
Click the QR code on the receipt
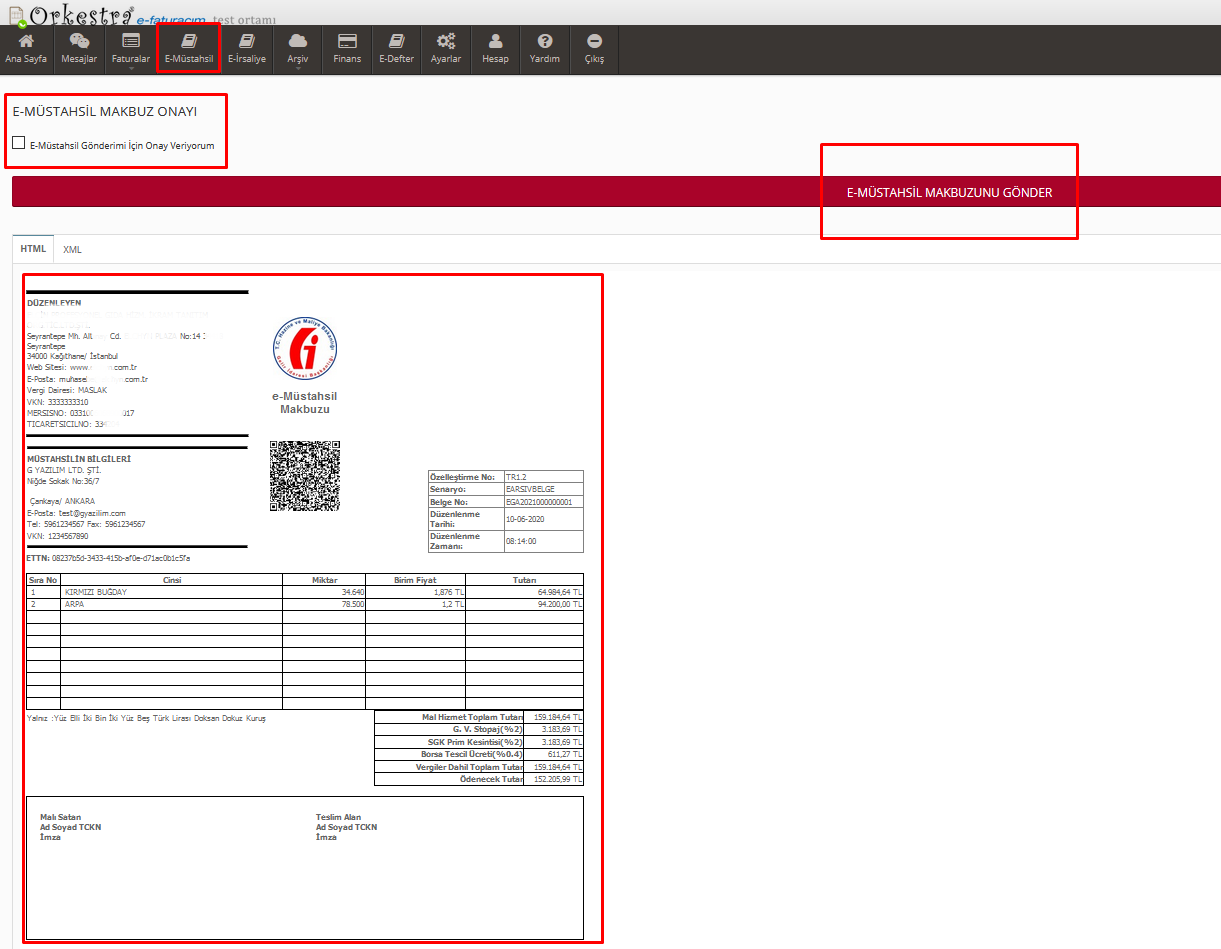click(305, 476)
